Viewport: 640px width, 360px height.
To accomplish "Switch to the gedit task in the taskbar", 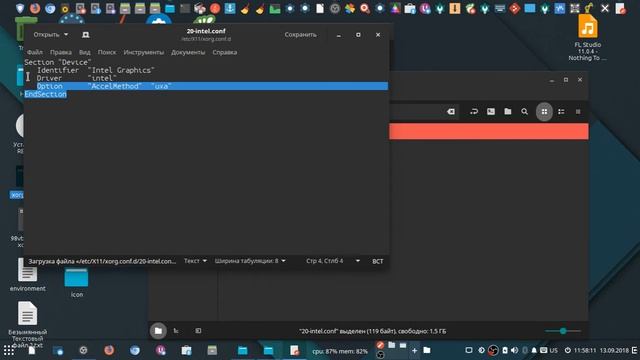I will [x=294, y=350].
